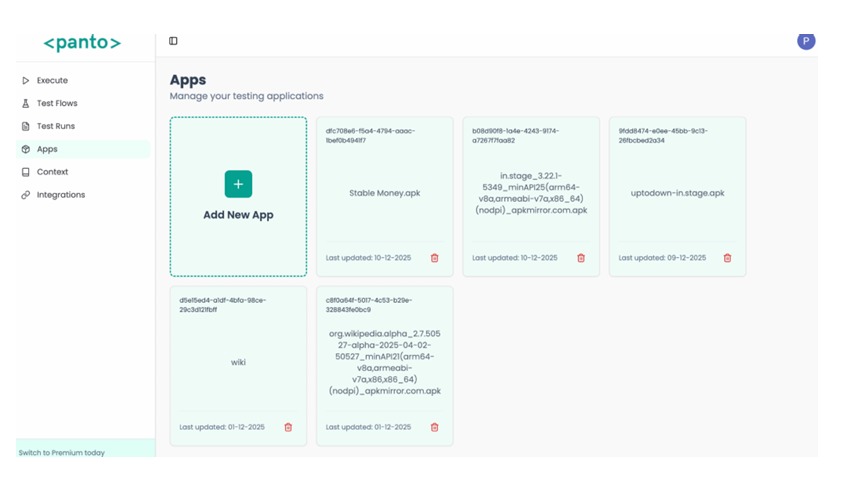Navigate to Test Runs
This screenshot has width=856, height=483.
click(56, 126)
